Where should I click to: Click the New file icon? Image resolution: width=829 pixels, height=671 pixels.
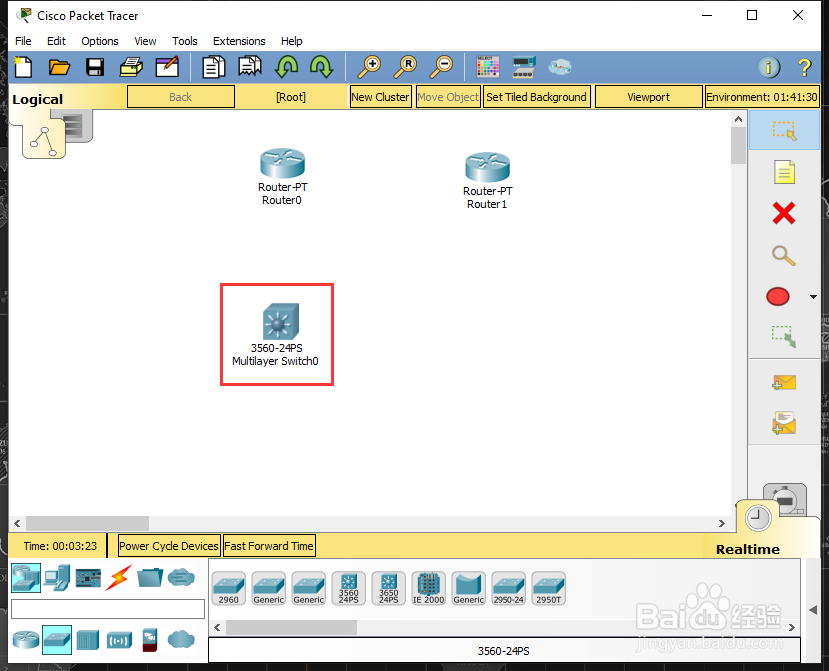[x=23, y=67]
